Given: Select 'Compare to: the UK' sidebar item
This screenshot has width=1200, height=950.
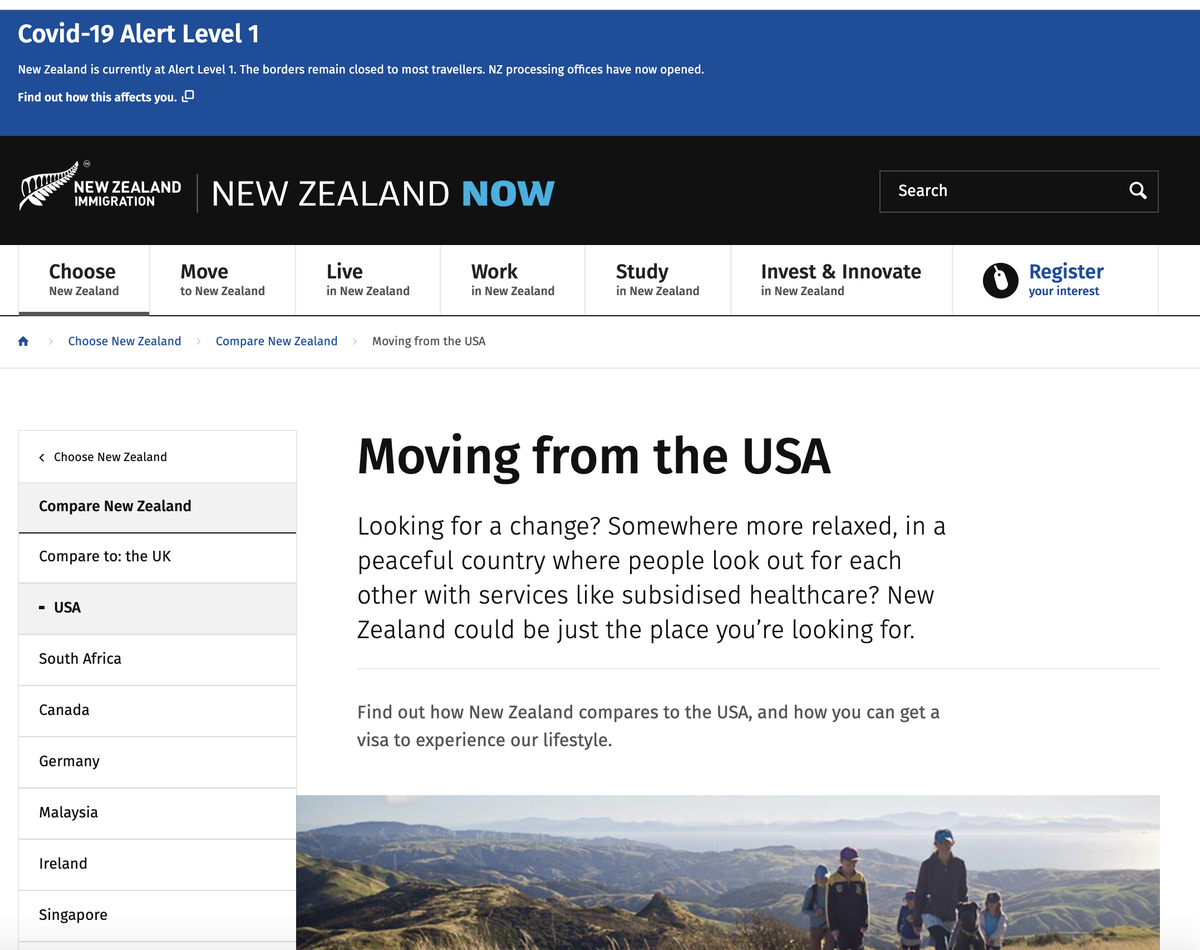Looking at the screenshot, I should (157, 557).
